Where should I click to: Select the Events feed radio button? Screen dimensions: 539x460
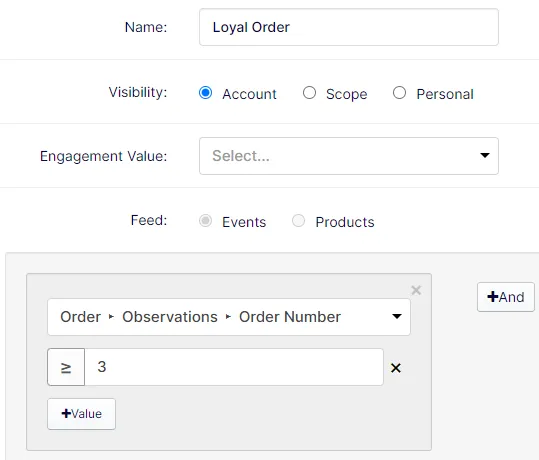(205, 221)
